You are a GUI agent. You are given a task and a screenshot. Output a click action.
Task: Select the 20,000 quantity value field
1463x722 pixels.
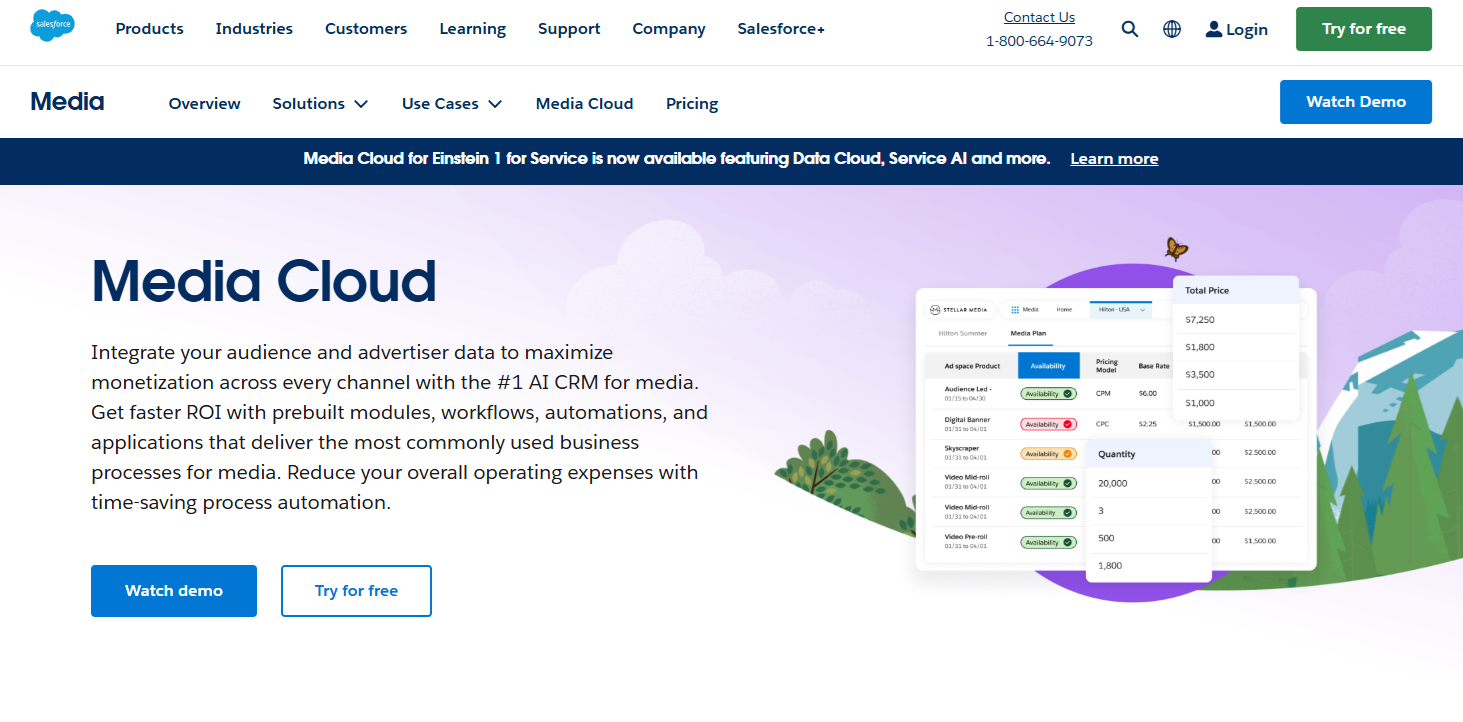pos(1113,483)
